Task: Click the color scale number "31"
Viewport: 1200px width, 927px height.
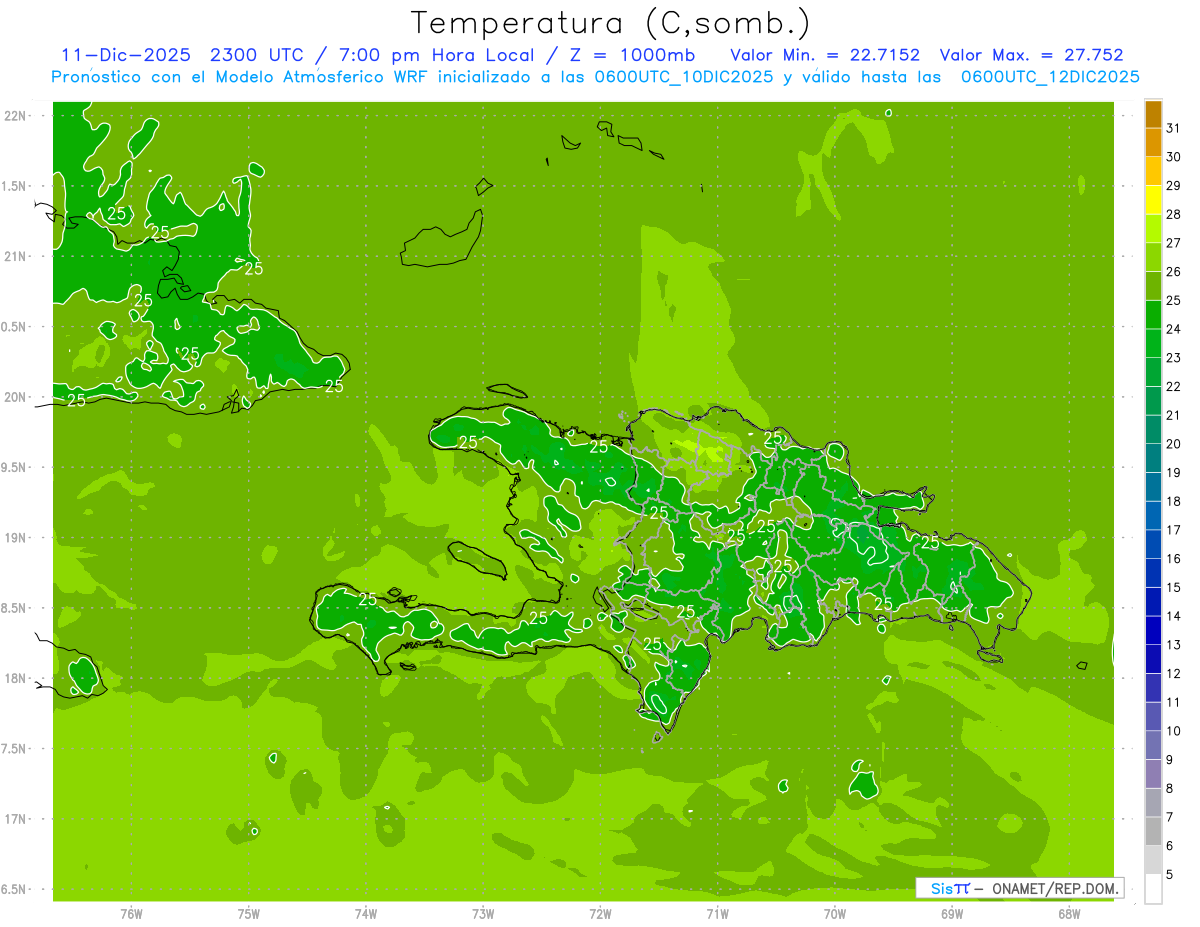Action: [x=1174, y=128]
